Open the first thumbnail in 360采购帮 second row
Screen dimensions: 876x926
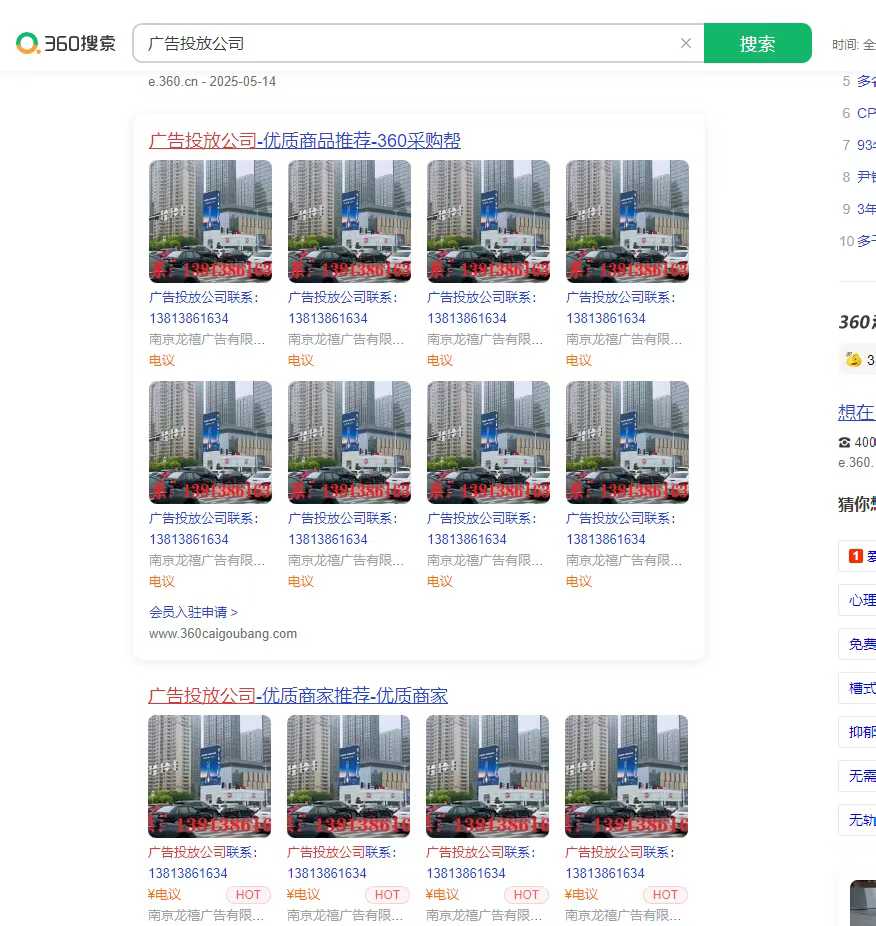[210, 442]
